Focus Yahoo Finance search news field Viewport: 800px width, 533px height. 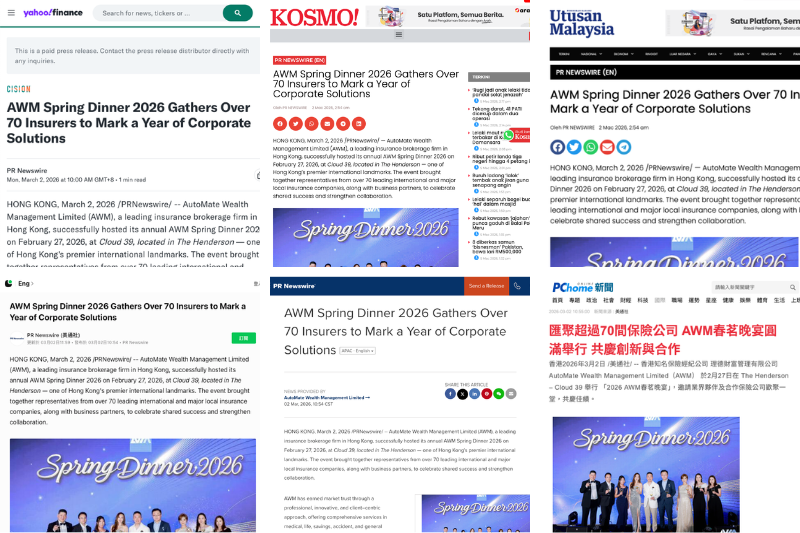159,13
